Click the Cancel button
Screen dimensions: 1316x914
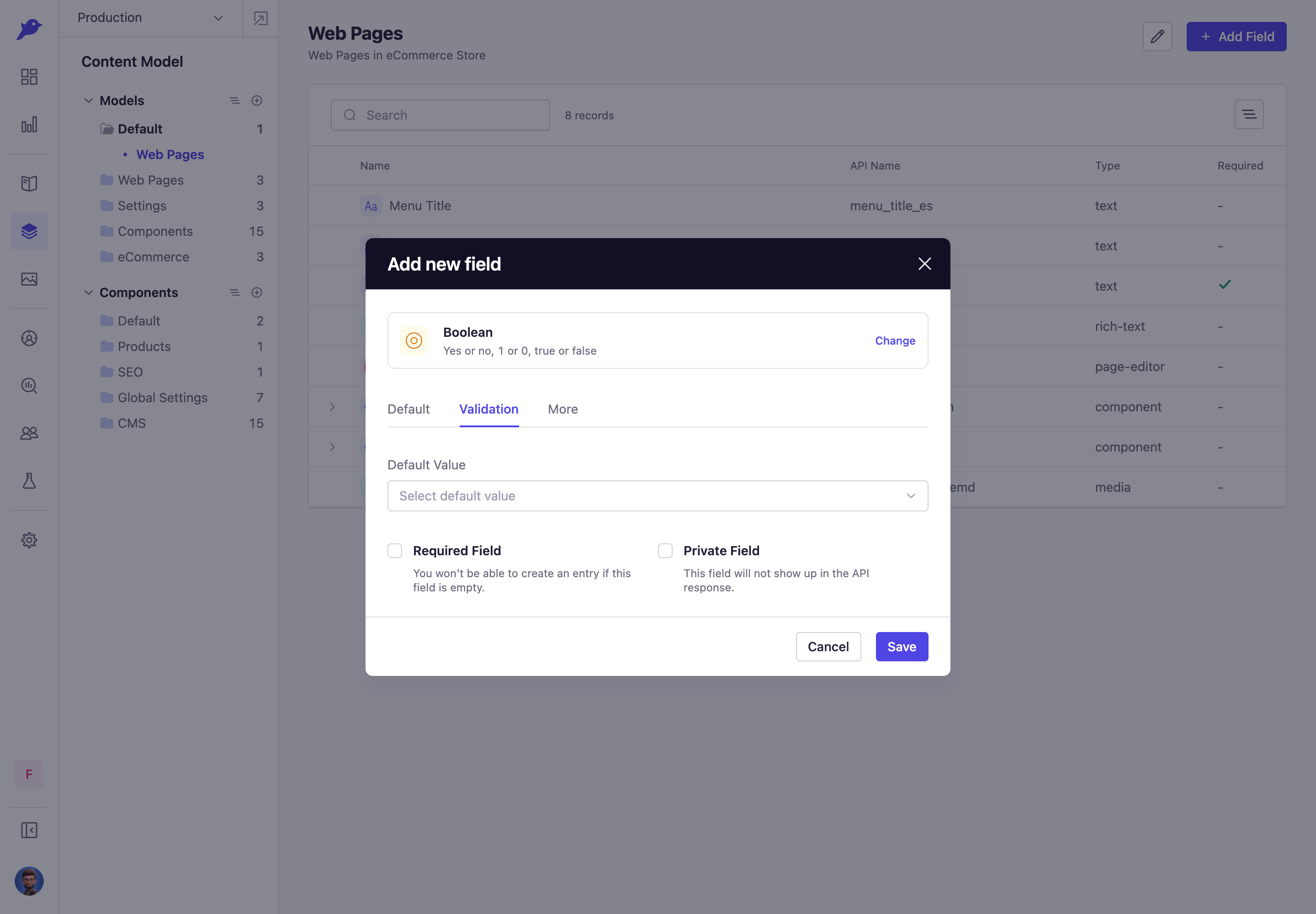[x=828, y=647]
